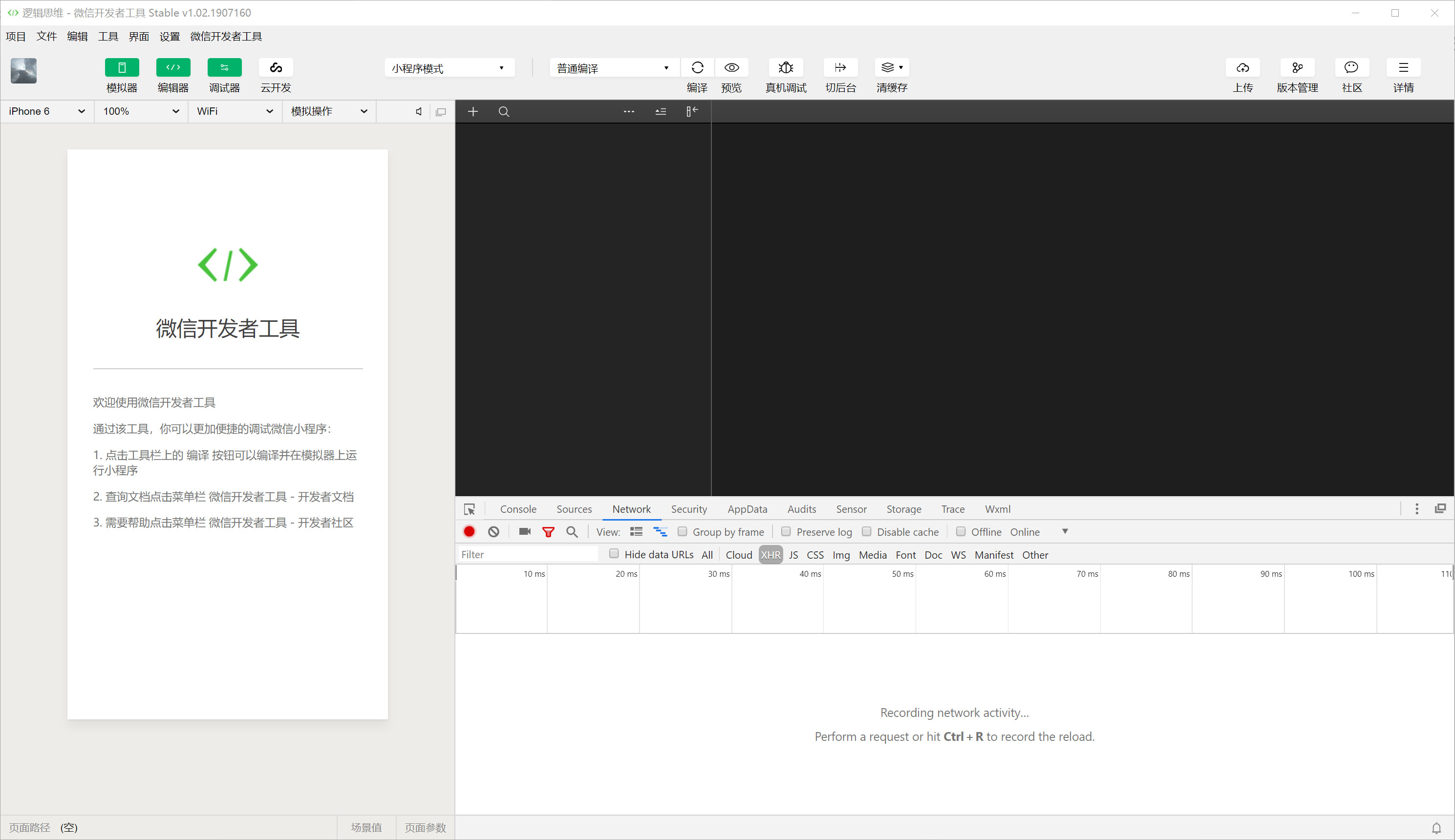Open the cloud development (云开发) icon
This screenshot has height=840, width=1455.
point(276,67)
